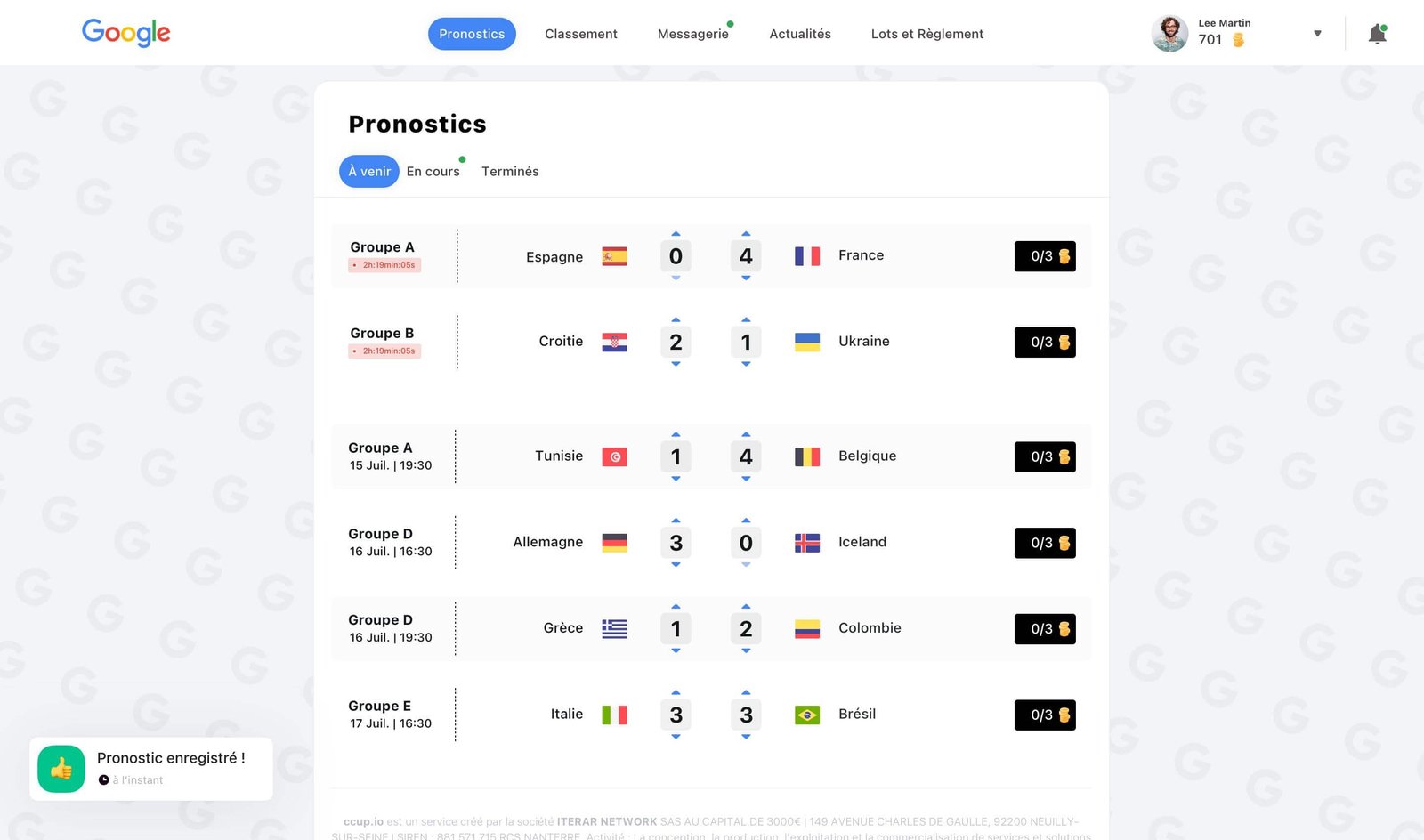Click the Brésil flag icon

click(807, 714)
